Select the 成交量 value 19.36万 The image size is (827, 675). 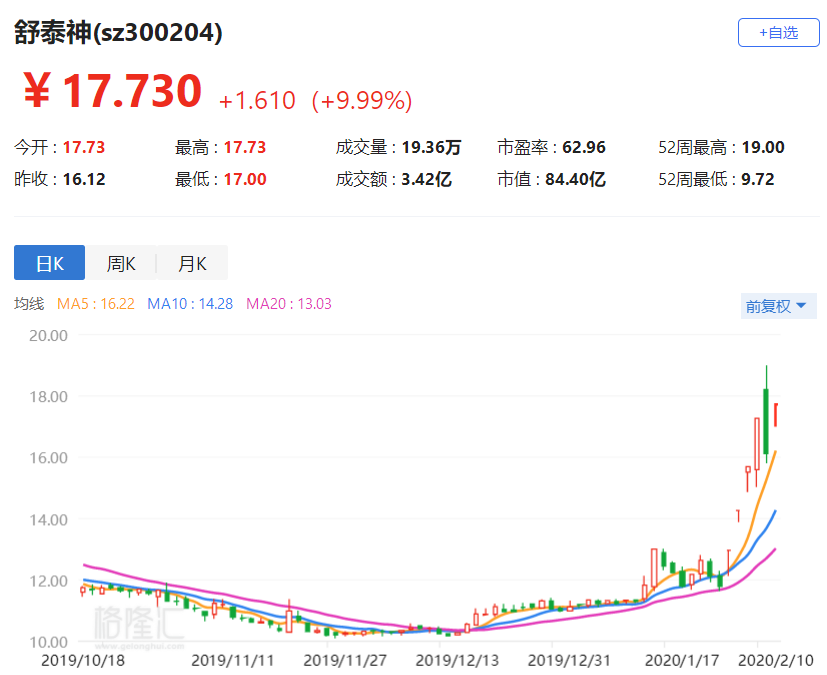[x=431, y=147]
